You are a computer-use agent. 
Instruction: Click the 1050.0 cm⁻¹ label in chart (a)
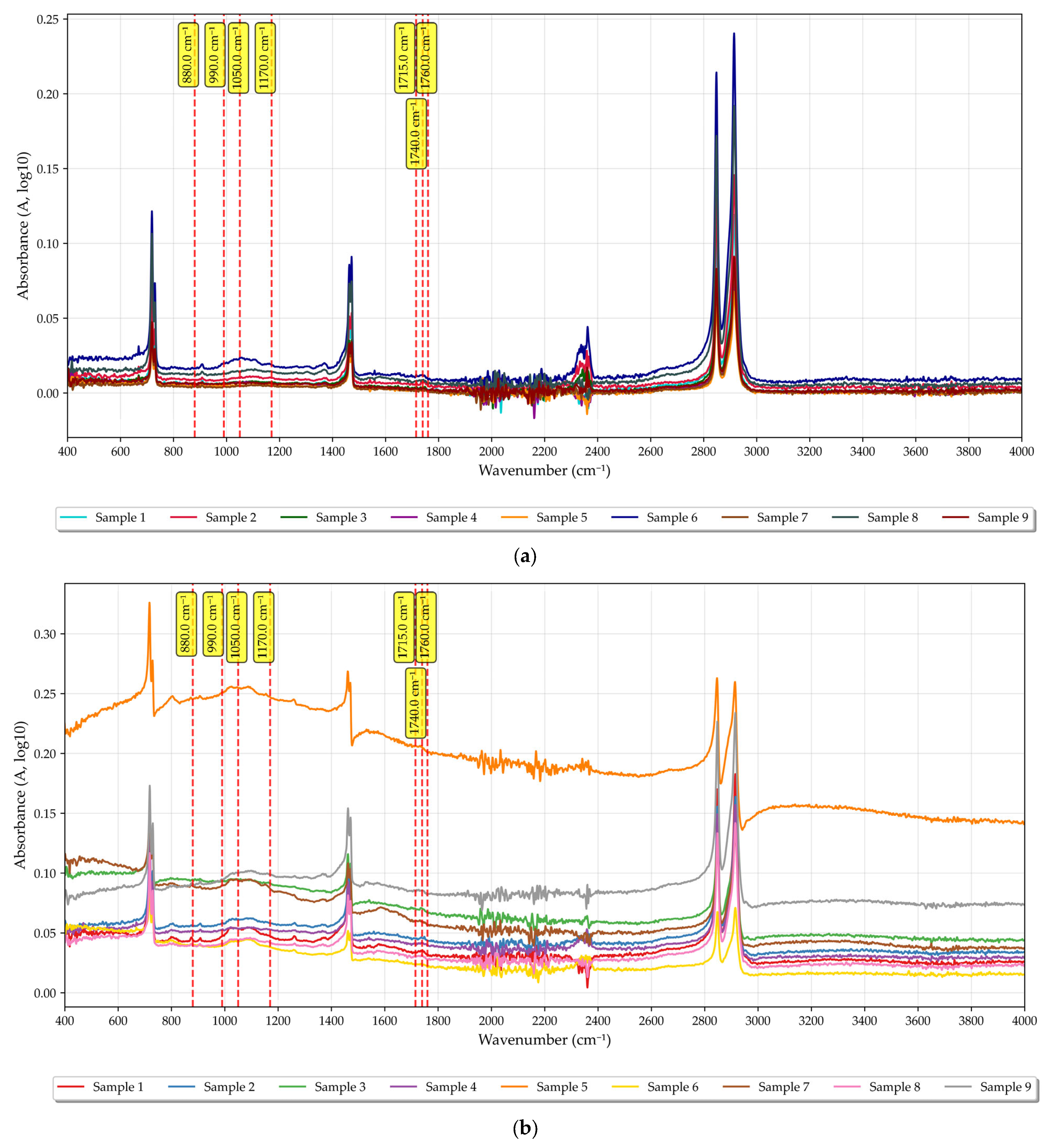point(238,58)
